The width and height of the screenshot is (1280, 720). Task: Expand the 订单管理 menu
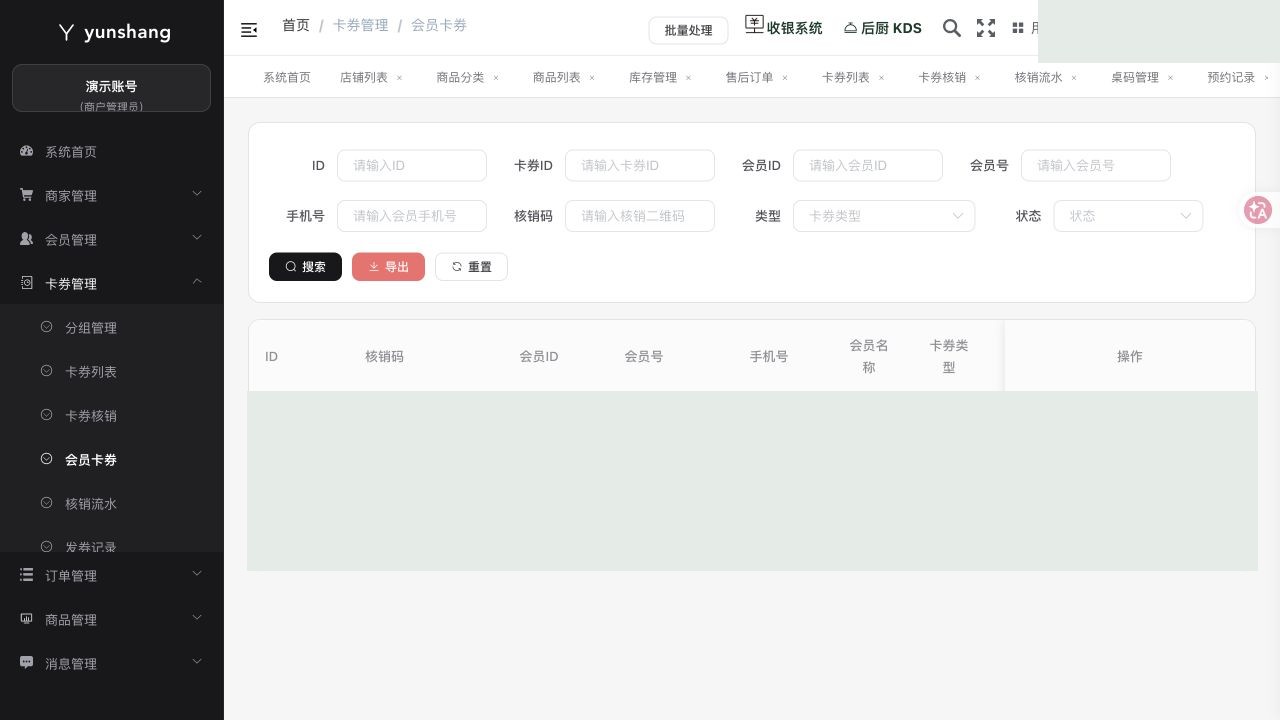(x=112, y=576)
